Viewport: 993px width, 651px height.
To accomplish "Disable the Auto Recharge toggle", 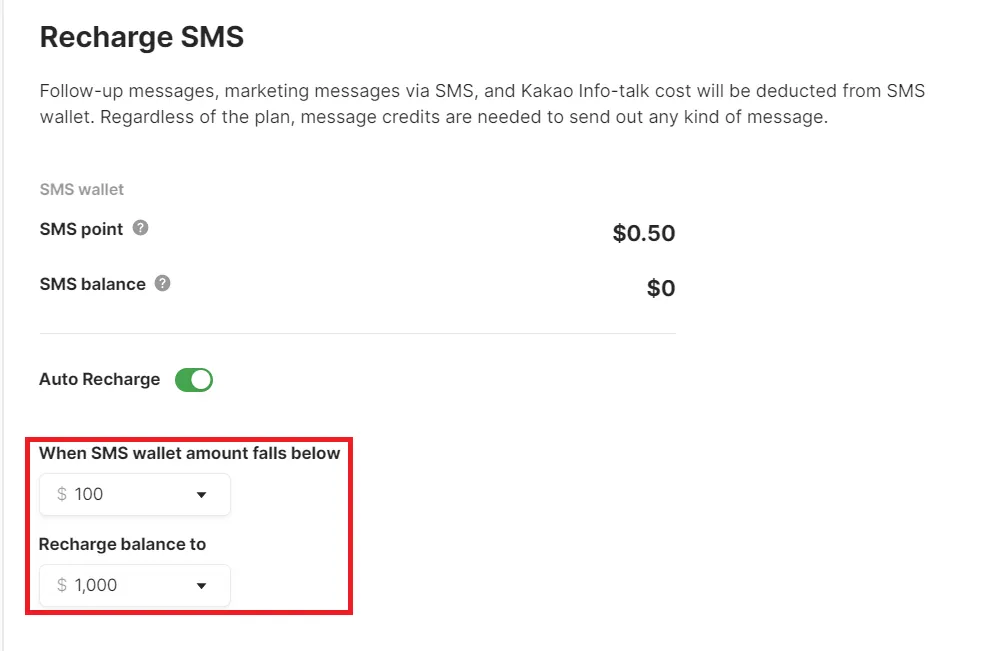I will 194,380.
